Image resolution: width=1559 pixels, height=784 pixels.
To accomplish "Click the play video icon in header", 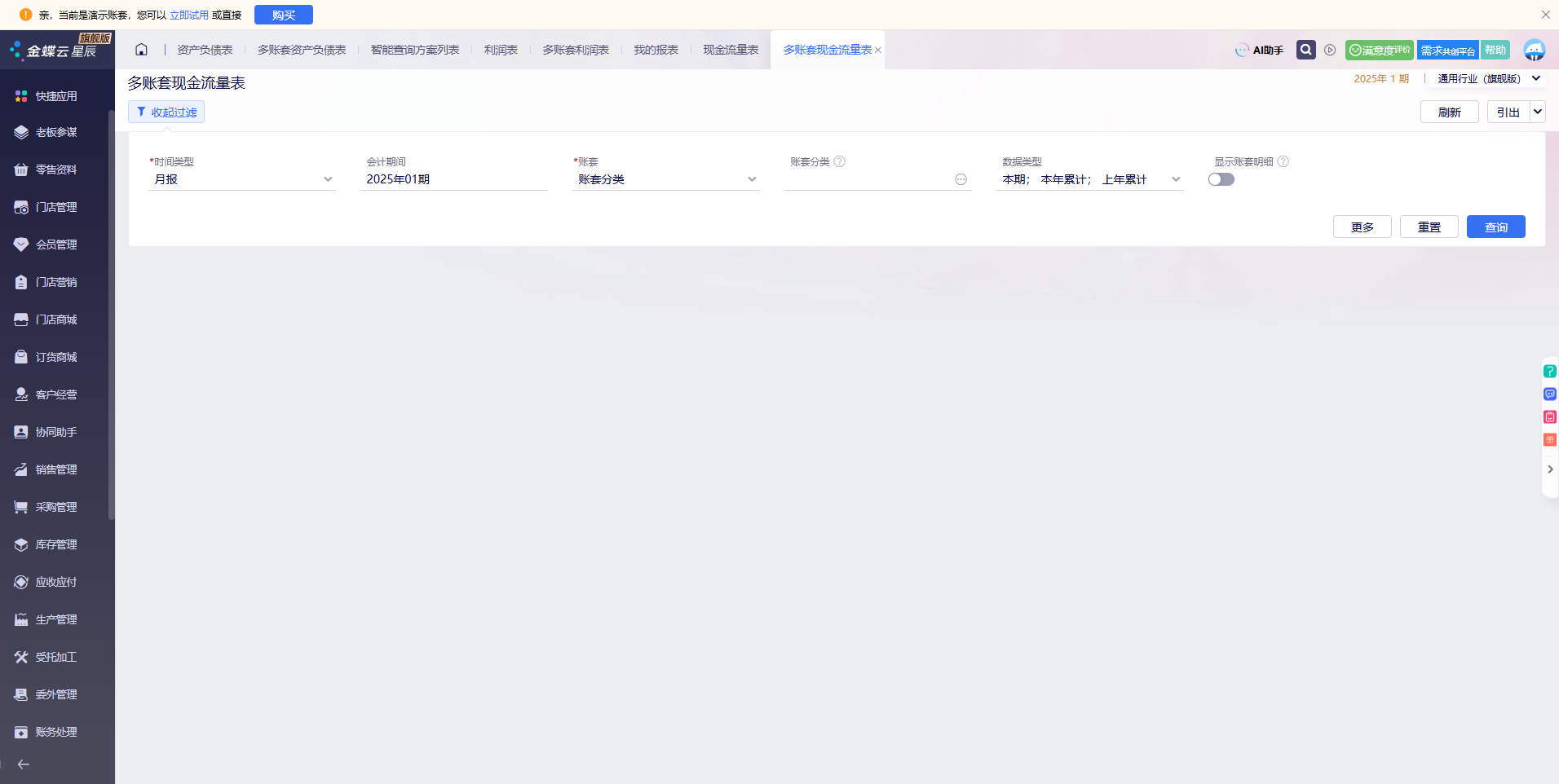I will point(1330,50).
